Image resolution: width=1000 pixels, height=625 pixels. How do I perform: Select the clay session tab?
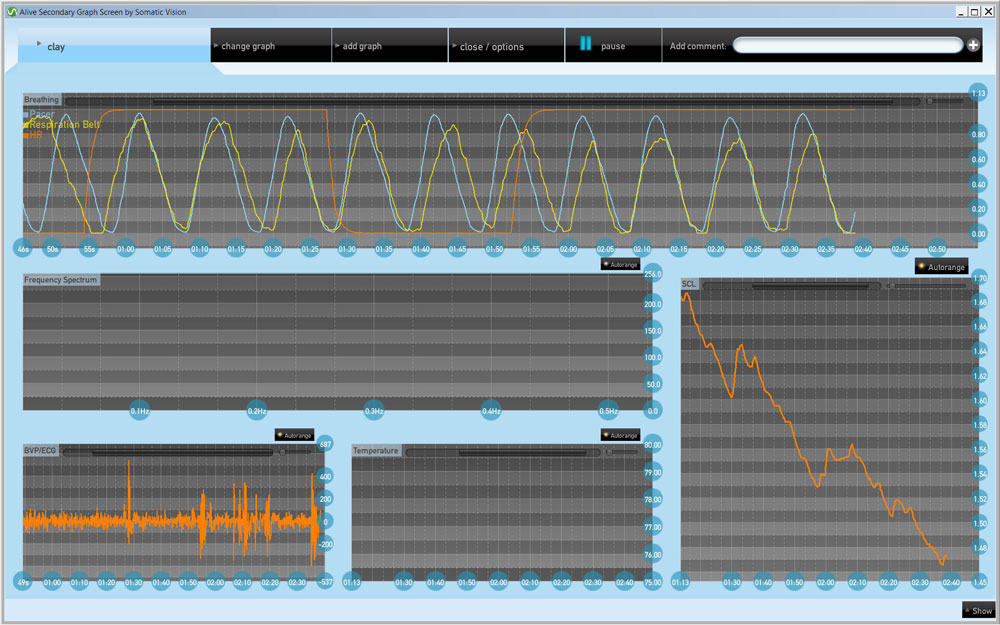[x=58, y=45]
